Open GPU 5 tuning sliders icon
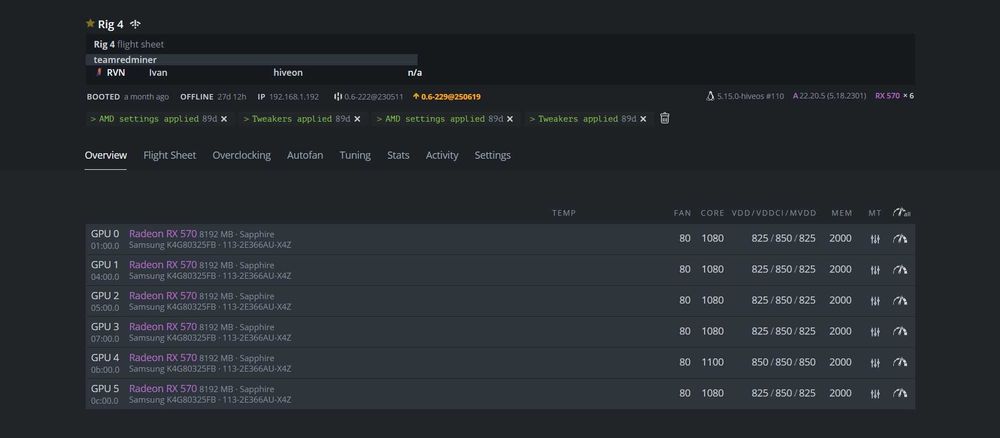 tap(875, 393)
